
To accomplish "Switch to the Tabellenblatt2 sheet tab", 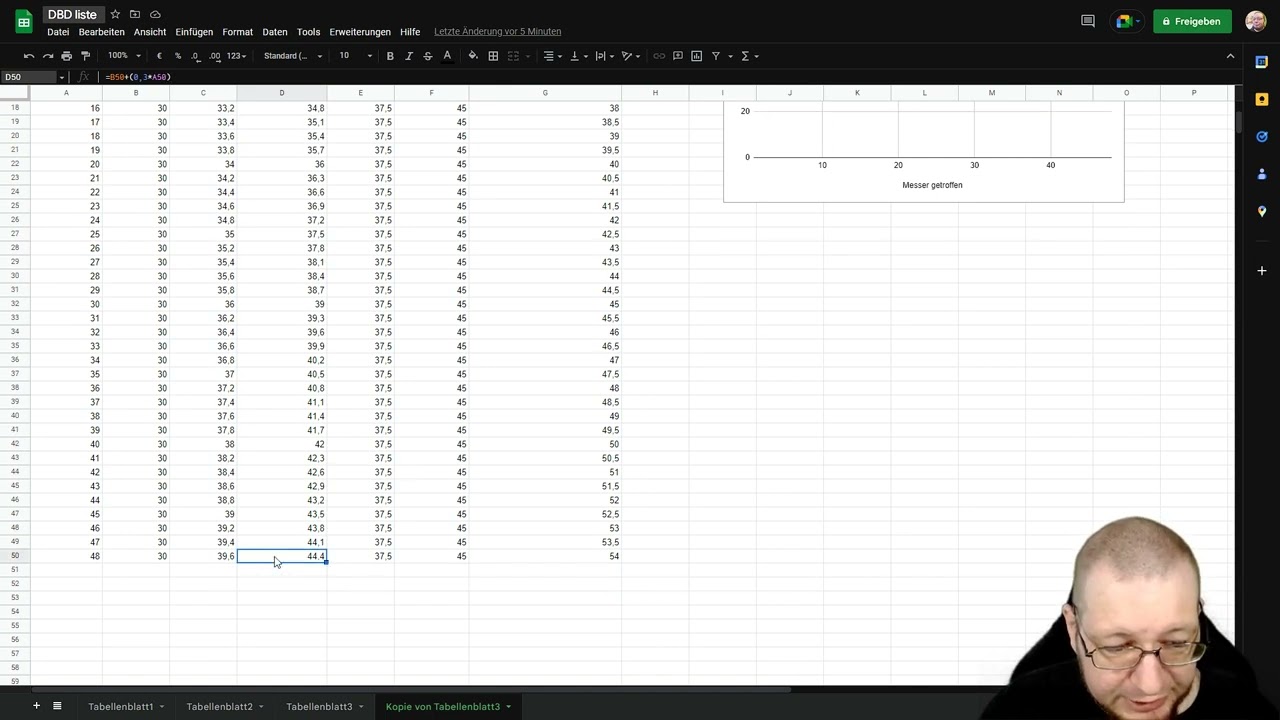I will [219, 707].
